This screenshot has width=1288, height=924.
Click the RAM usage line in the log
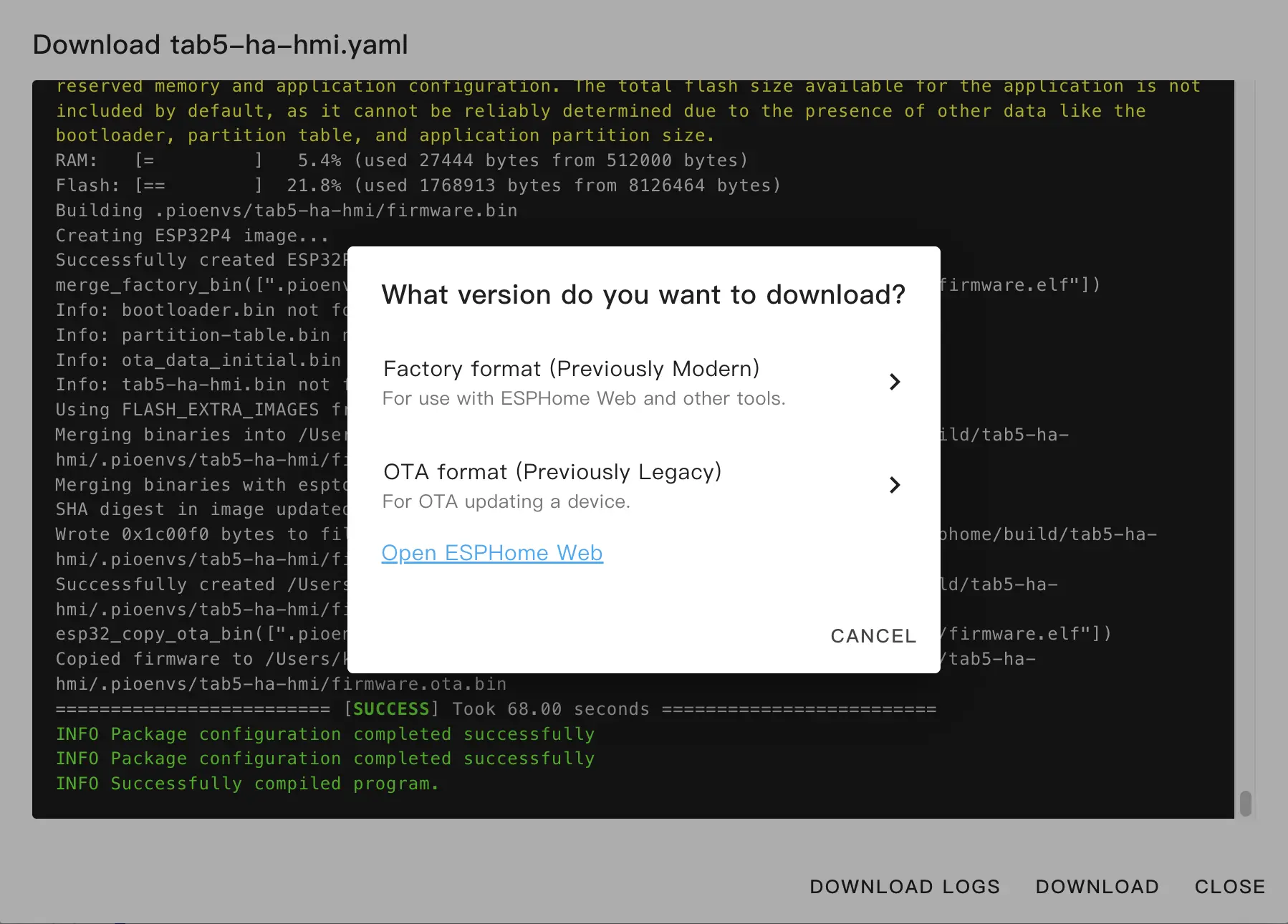click(401, 160)
